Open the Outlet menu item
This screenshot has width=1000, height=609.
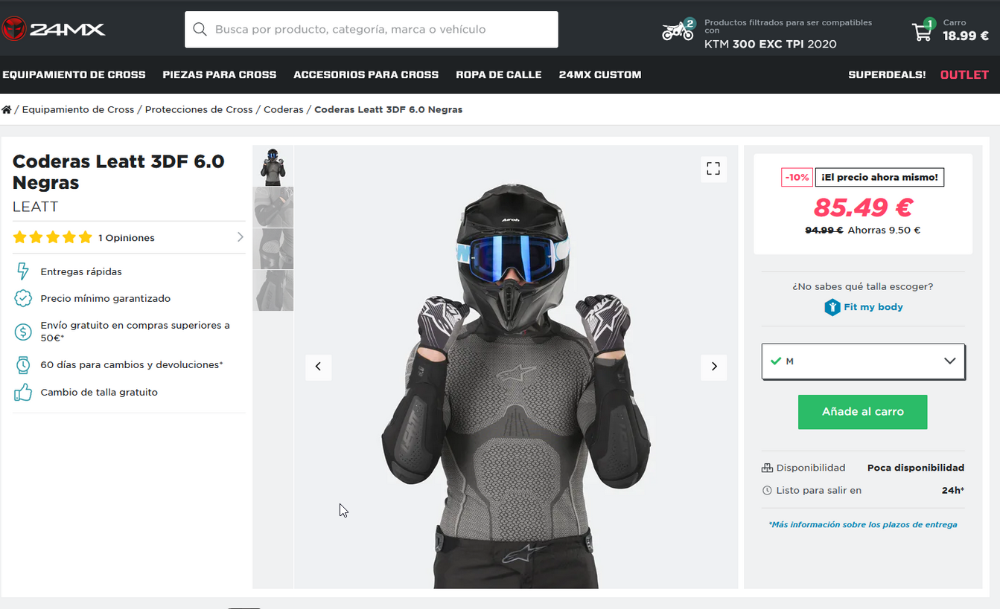click(x=964, y=75)
